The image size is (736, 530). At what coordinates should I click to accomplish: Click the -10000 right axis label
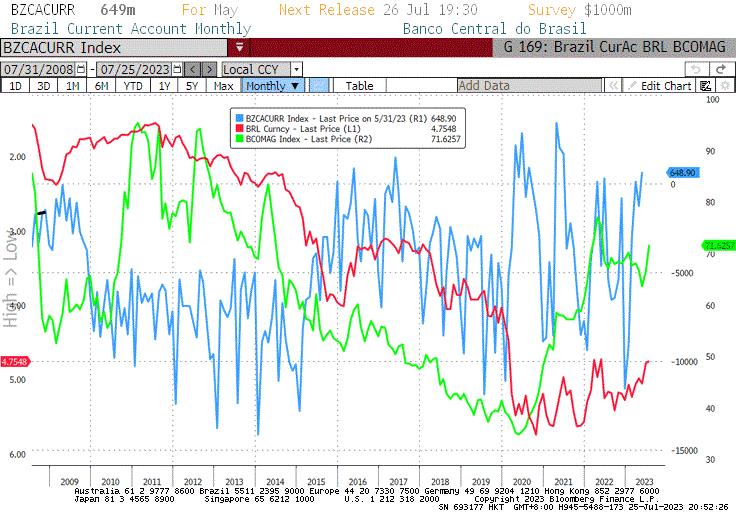point(684,362)
